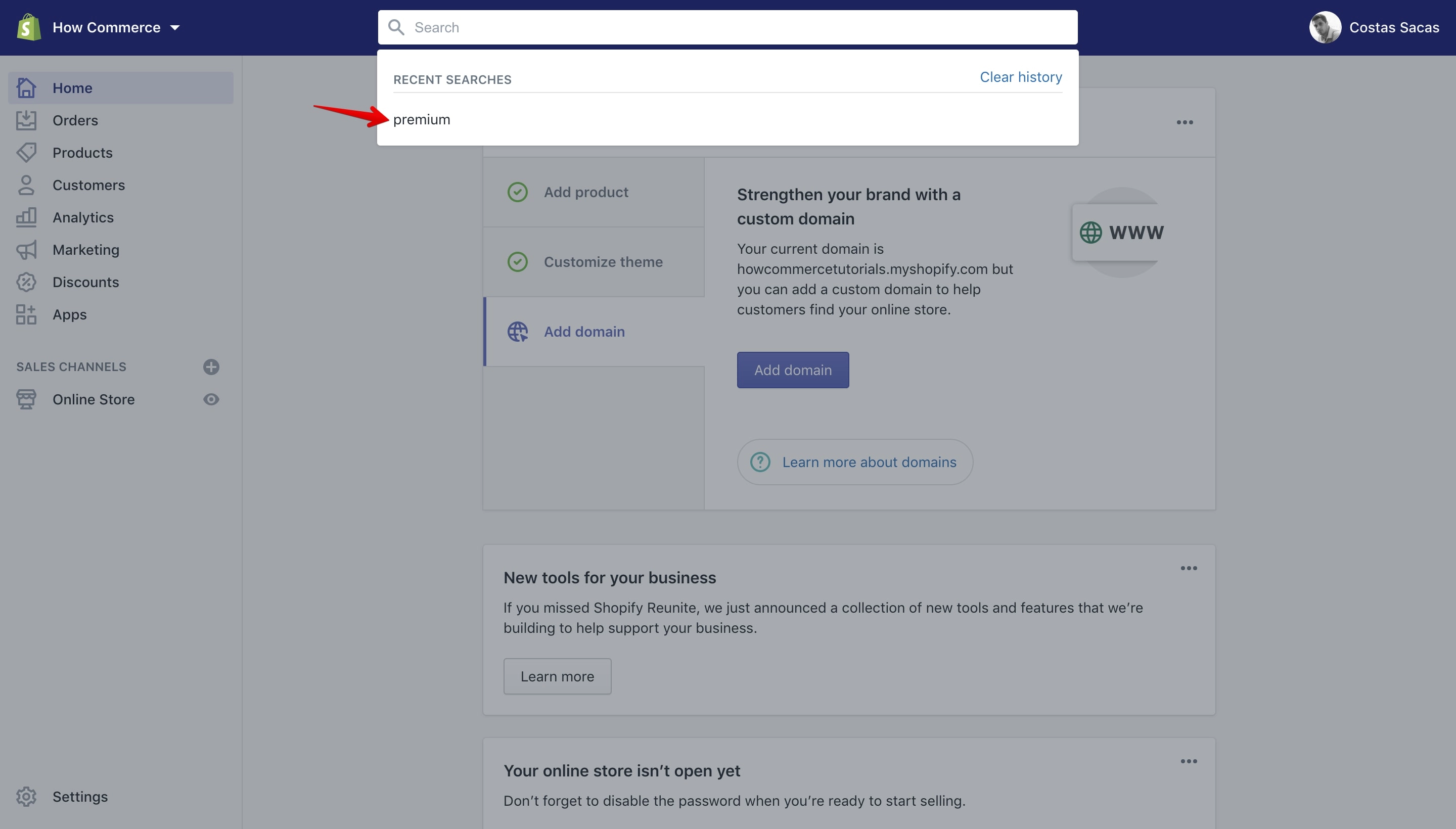Click the Discounts badge icon
Image resolution: width=1456 pixels, height=829 pixels.
pyautogui.click(x=26, y=282)
